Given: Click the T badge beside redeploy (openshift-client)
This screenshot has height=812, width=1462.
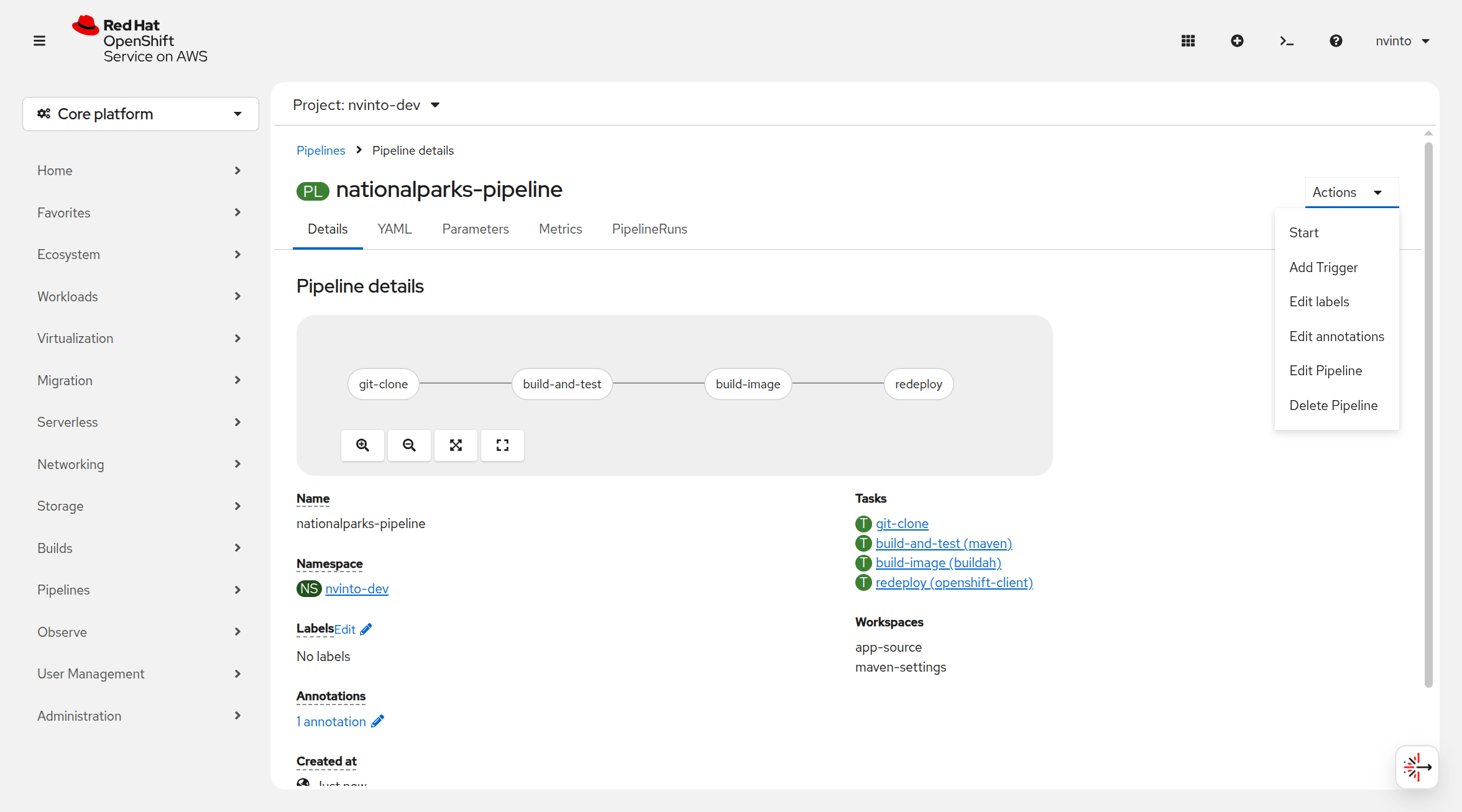Looking at the screenshot, I should (x=863, y=583).
